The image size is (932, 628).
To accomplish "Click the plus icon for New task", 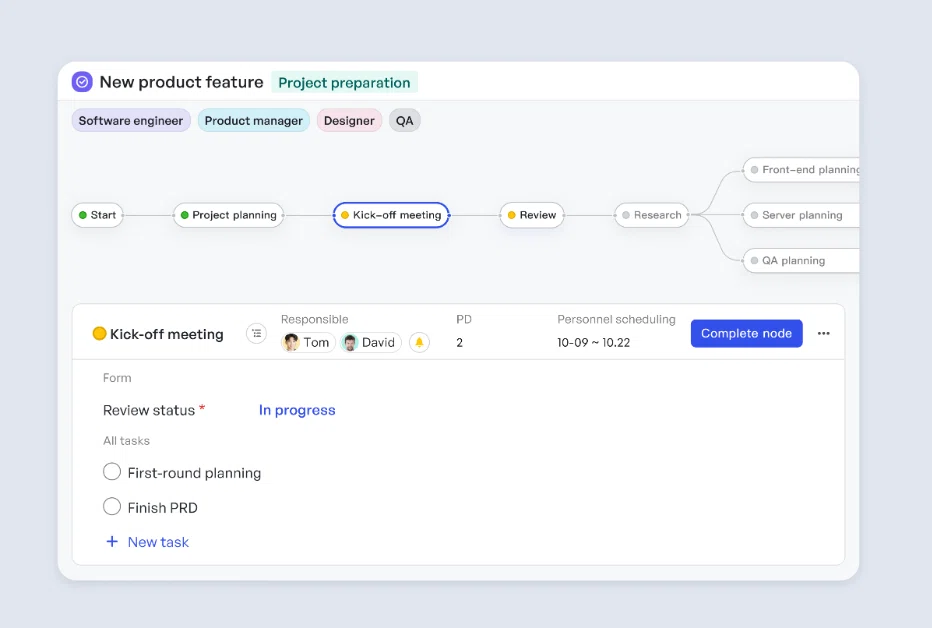I will click(x=112, y=542).
